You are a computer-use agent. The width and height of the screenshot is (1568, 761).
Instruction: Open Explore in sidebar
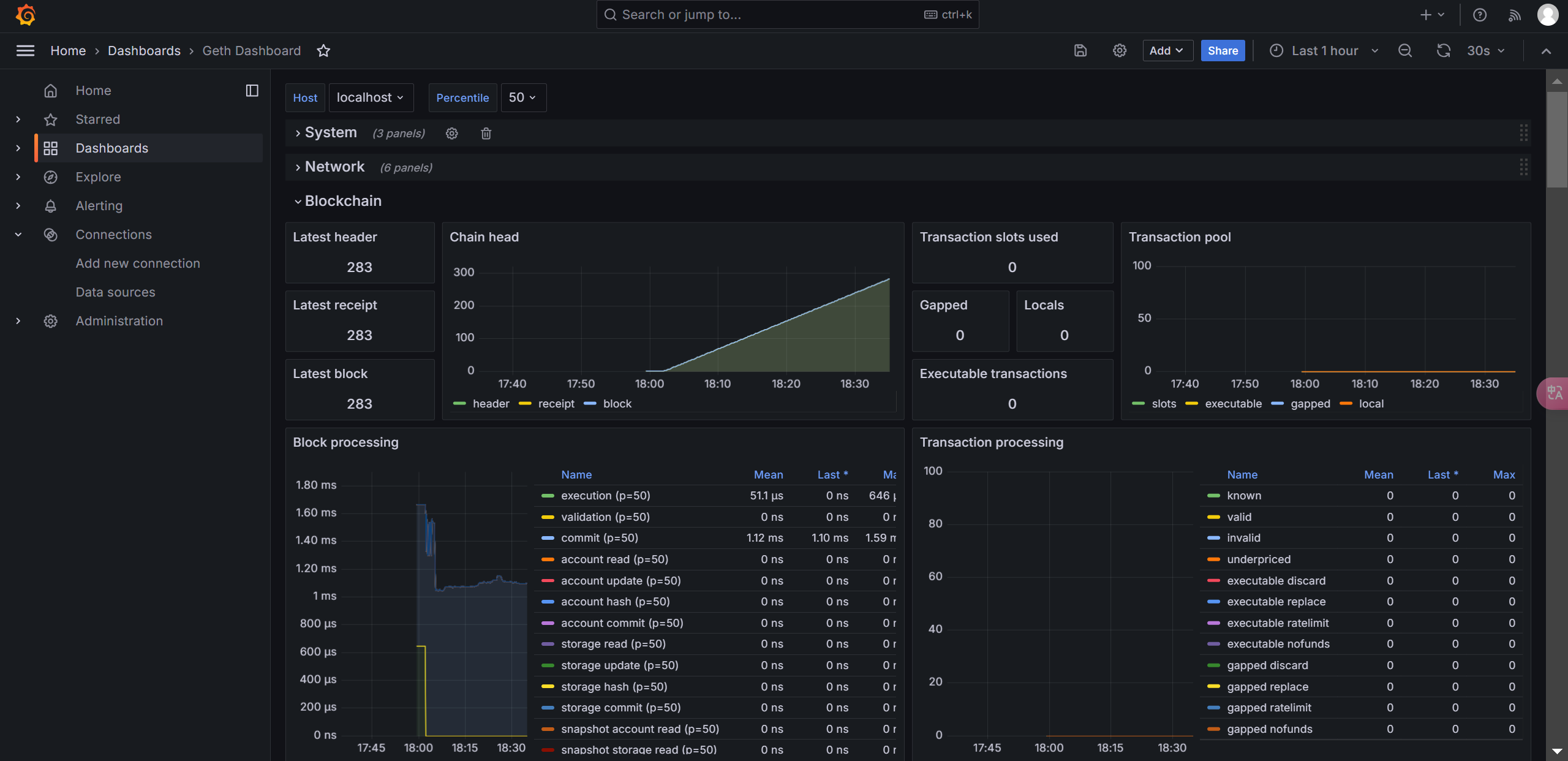pyautogui.click(x=98, y=177)
